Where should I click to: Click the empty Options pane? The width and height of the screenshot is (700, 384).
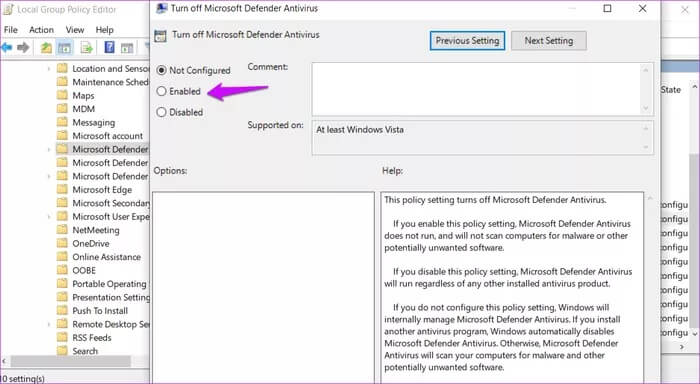tap(263, 288)
